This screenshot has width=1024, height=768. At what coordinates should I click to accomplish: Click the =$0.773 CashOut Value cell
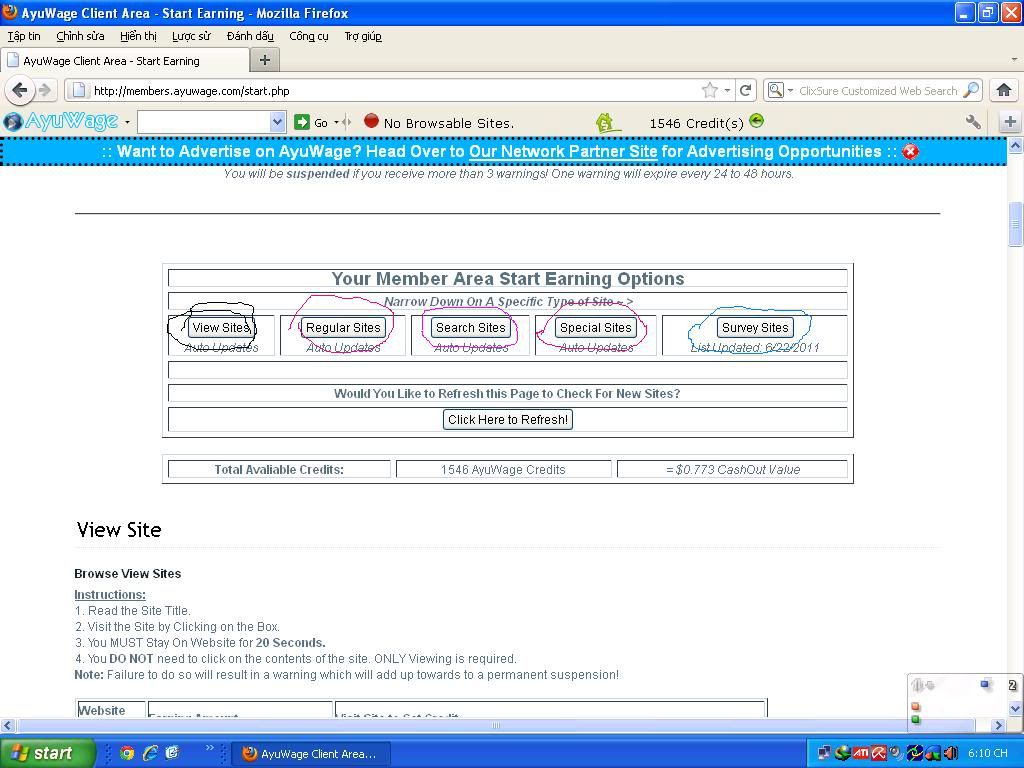(733, 470)
